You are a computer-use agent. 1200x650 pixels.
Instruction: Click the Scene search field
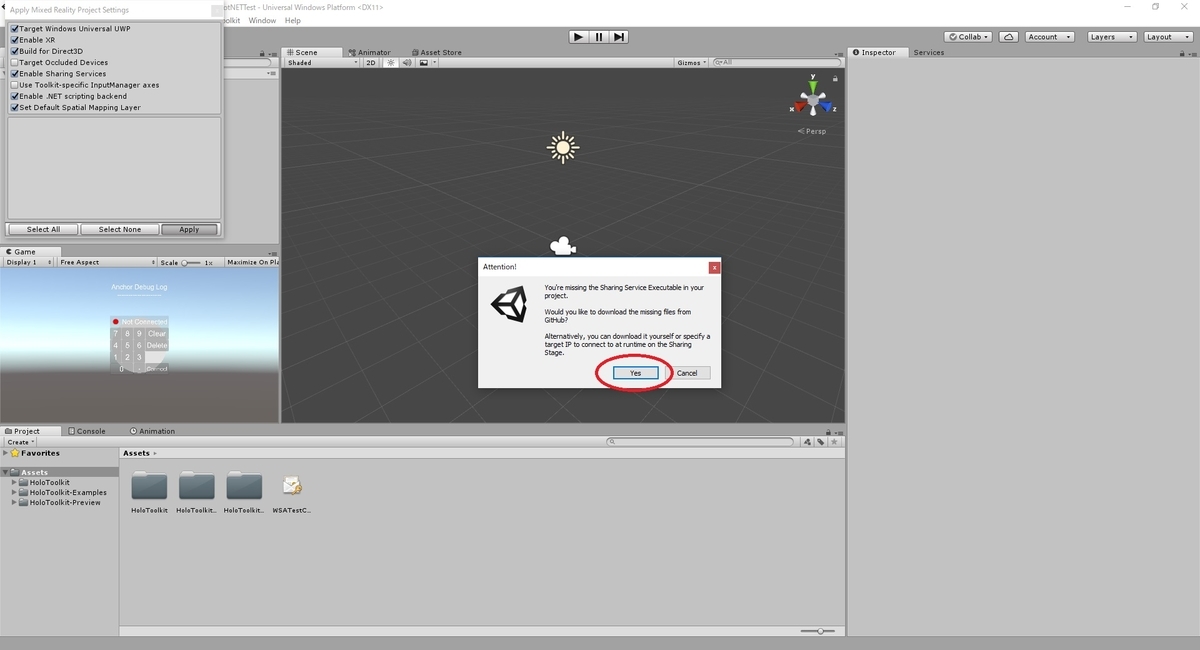779,62
